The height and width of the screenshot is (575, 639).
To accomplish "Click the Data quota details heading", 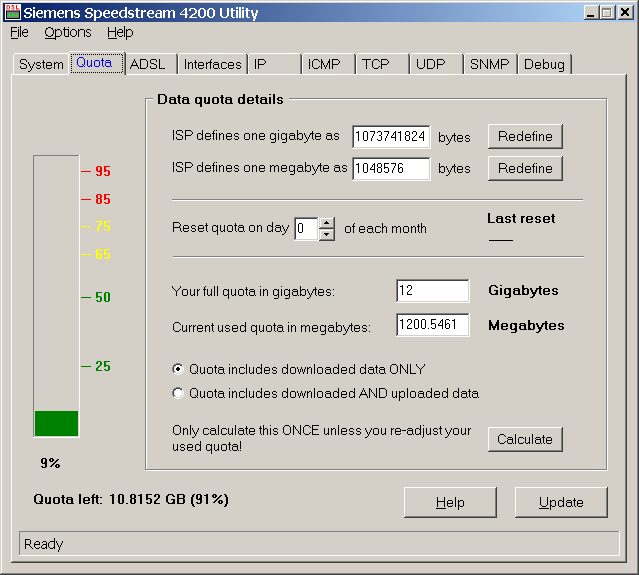I will (x=220, y=99).
